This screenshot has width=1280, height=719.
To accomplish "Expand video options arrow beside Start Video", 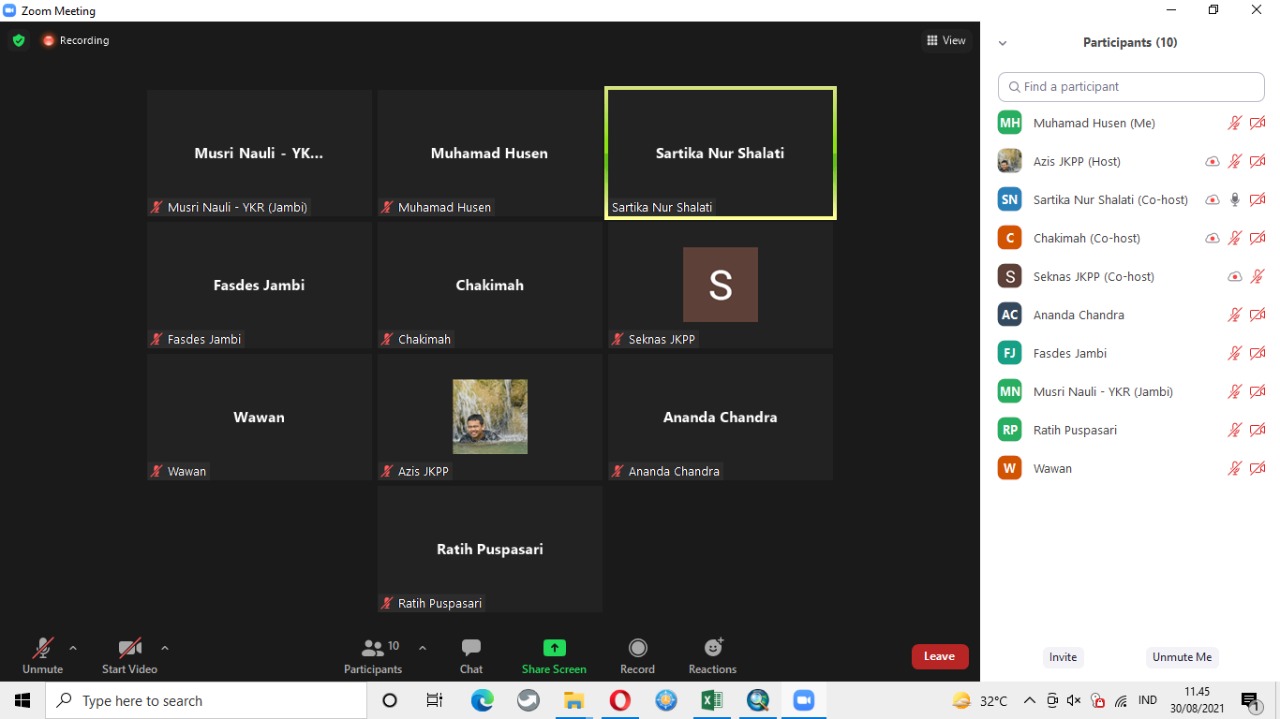I will (x=165, y=648).
